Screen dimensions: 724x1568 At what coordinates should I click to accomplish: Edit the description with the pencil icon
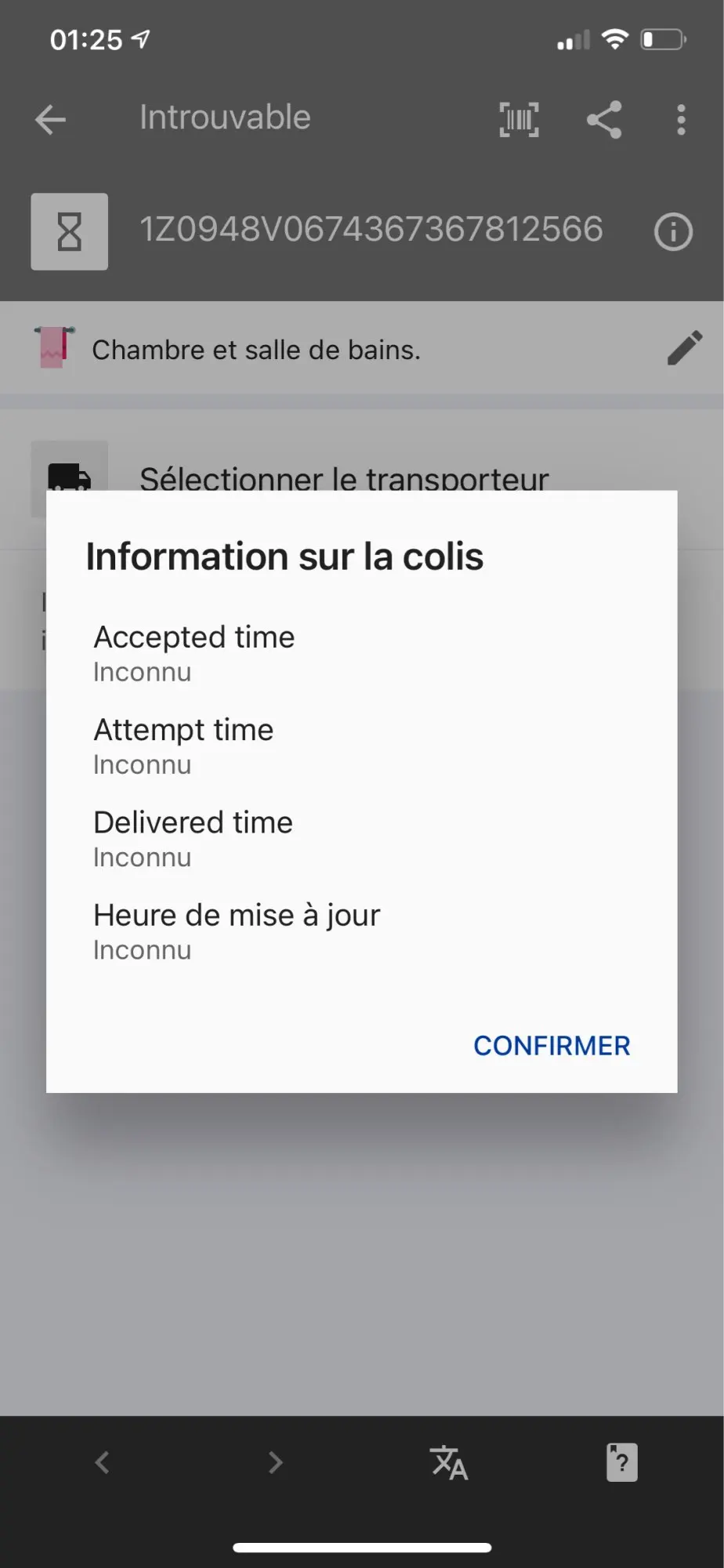[684, 349]
